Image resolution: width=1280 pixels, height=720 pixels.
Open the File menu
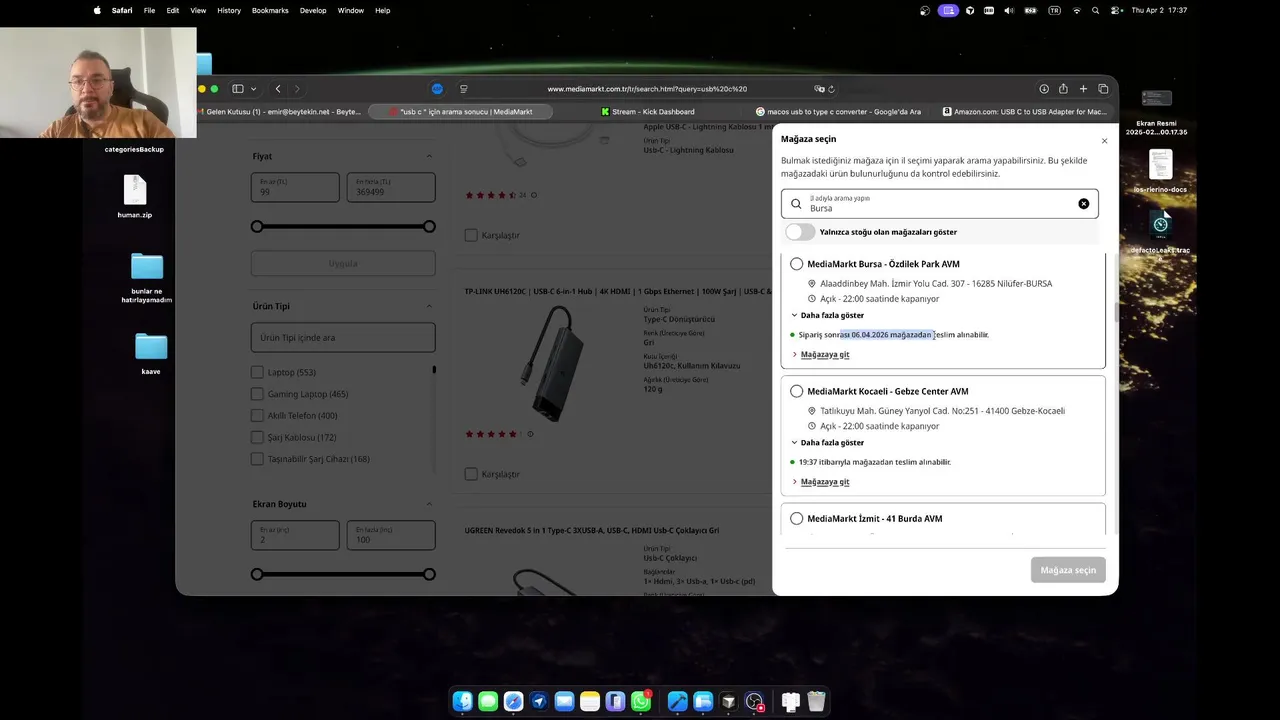(x=149, y=10)
